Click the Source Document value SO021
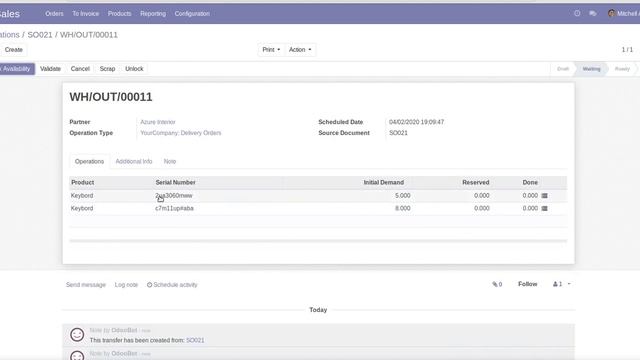The height and width of the screenshot is (360, 640). pyautogui.click(x=398, y=133)
